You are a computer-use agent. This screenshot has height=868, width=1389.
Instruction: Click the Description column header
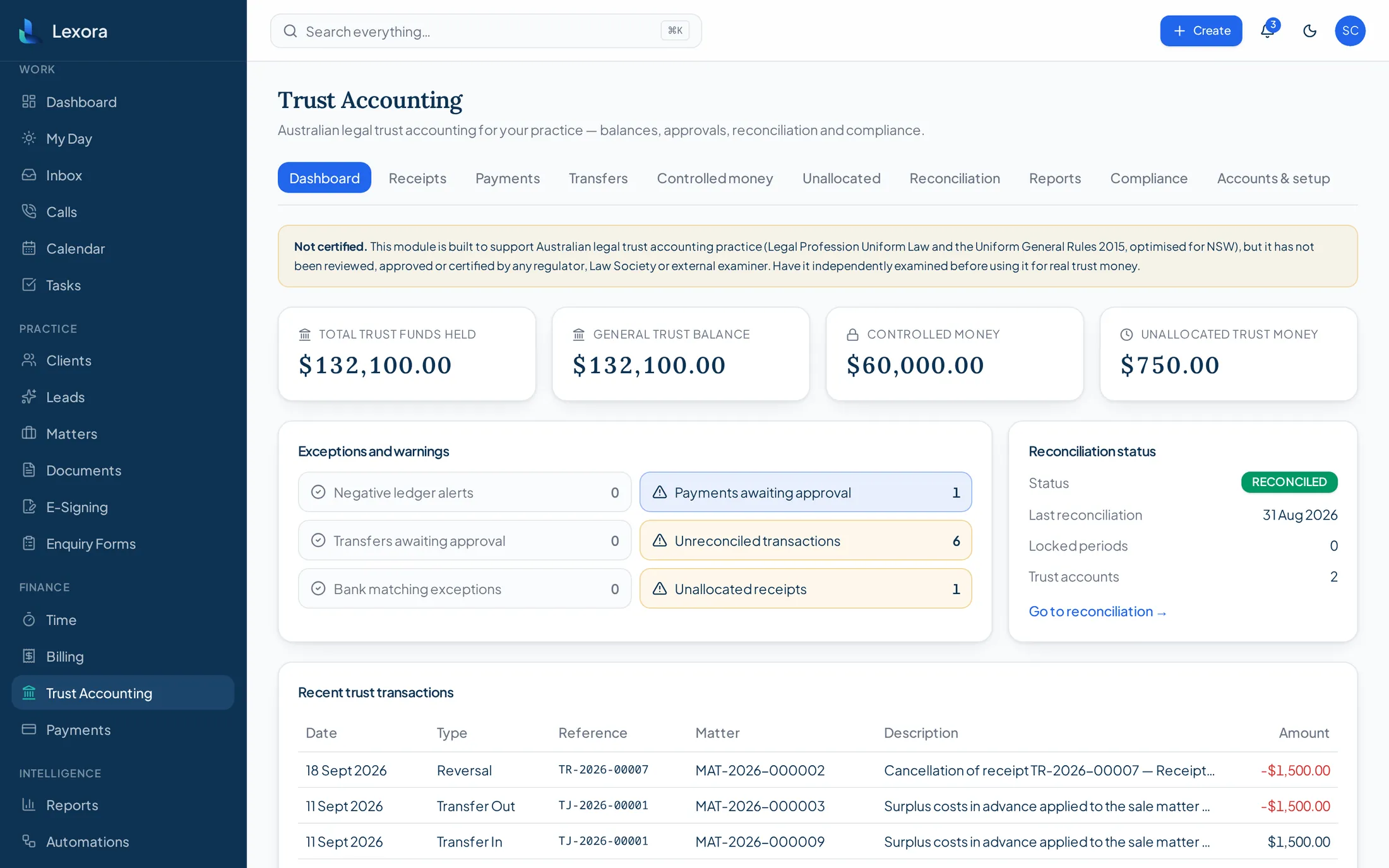[x=921, y=733]
